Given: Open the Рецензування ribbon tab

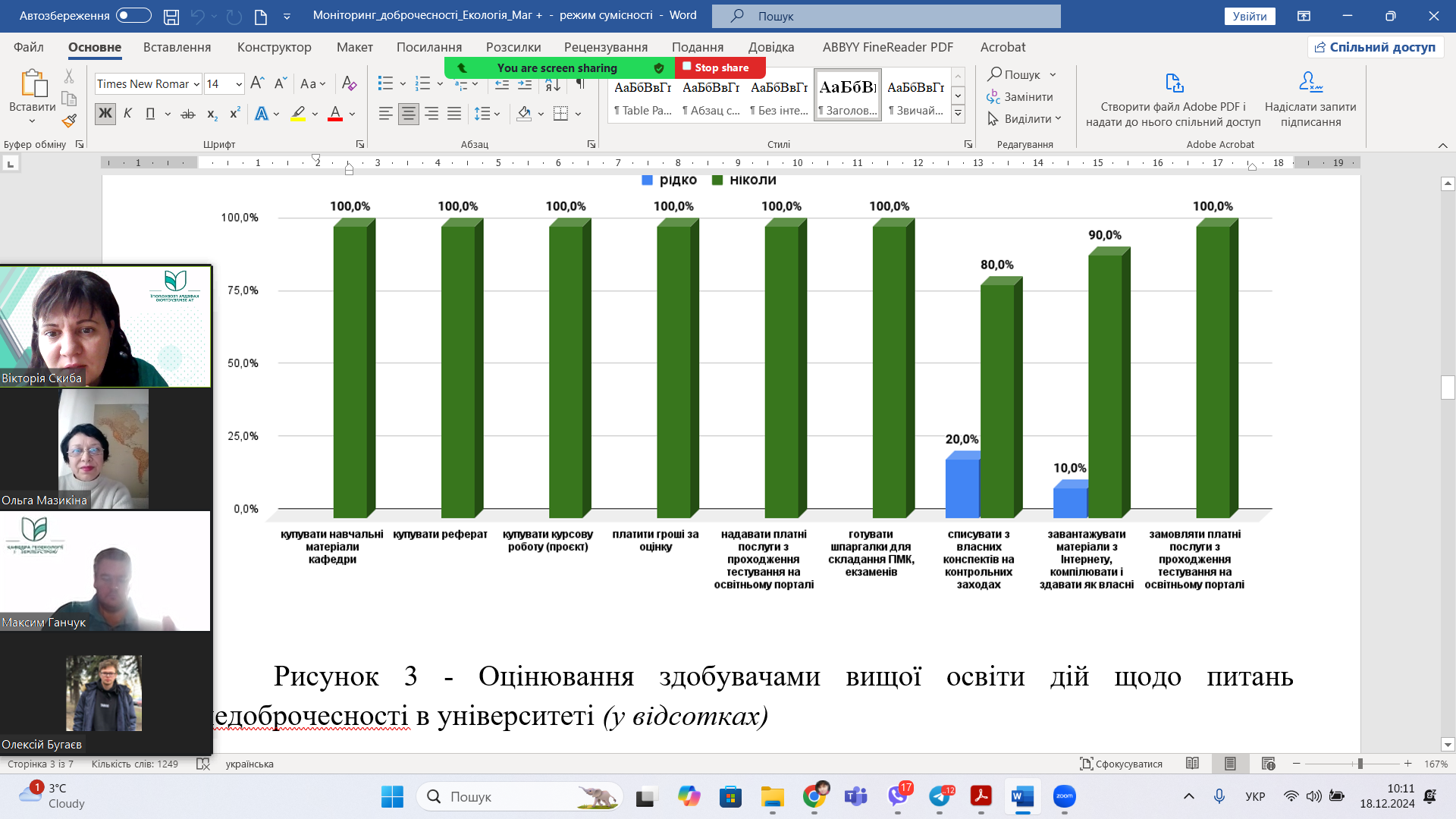Looking at the screenshot, I should pos(605,47).
